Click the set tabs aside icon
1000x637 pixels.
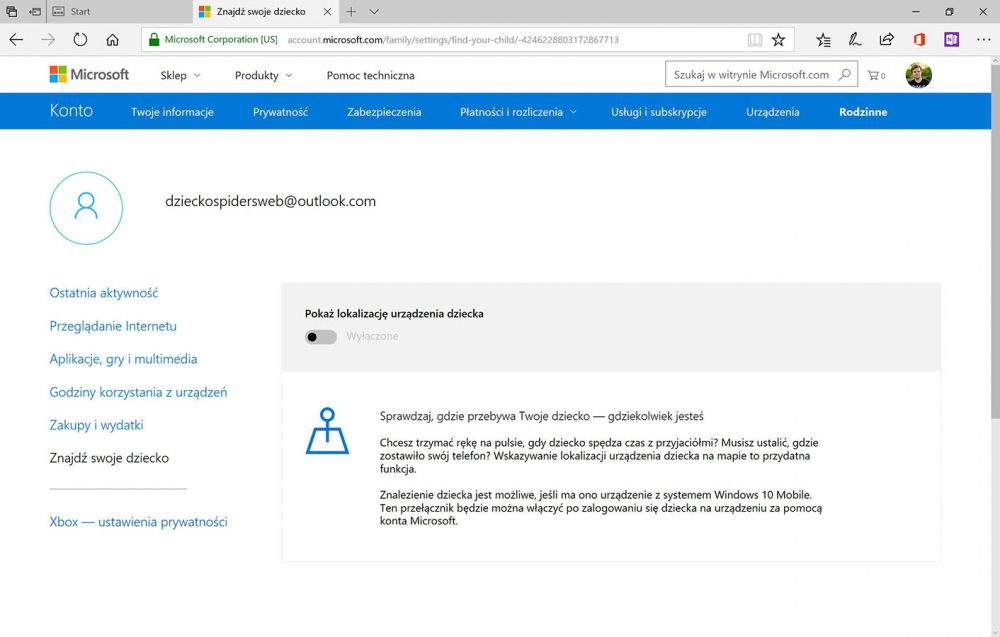(x=35, y=11)
